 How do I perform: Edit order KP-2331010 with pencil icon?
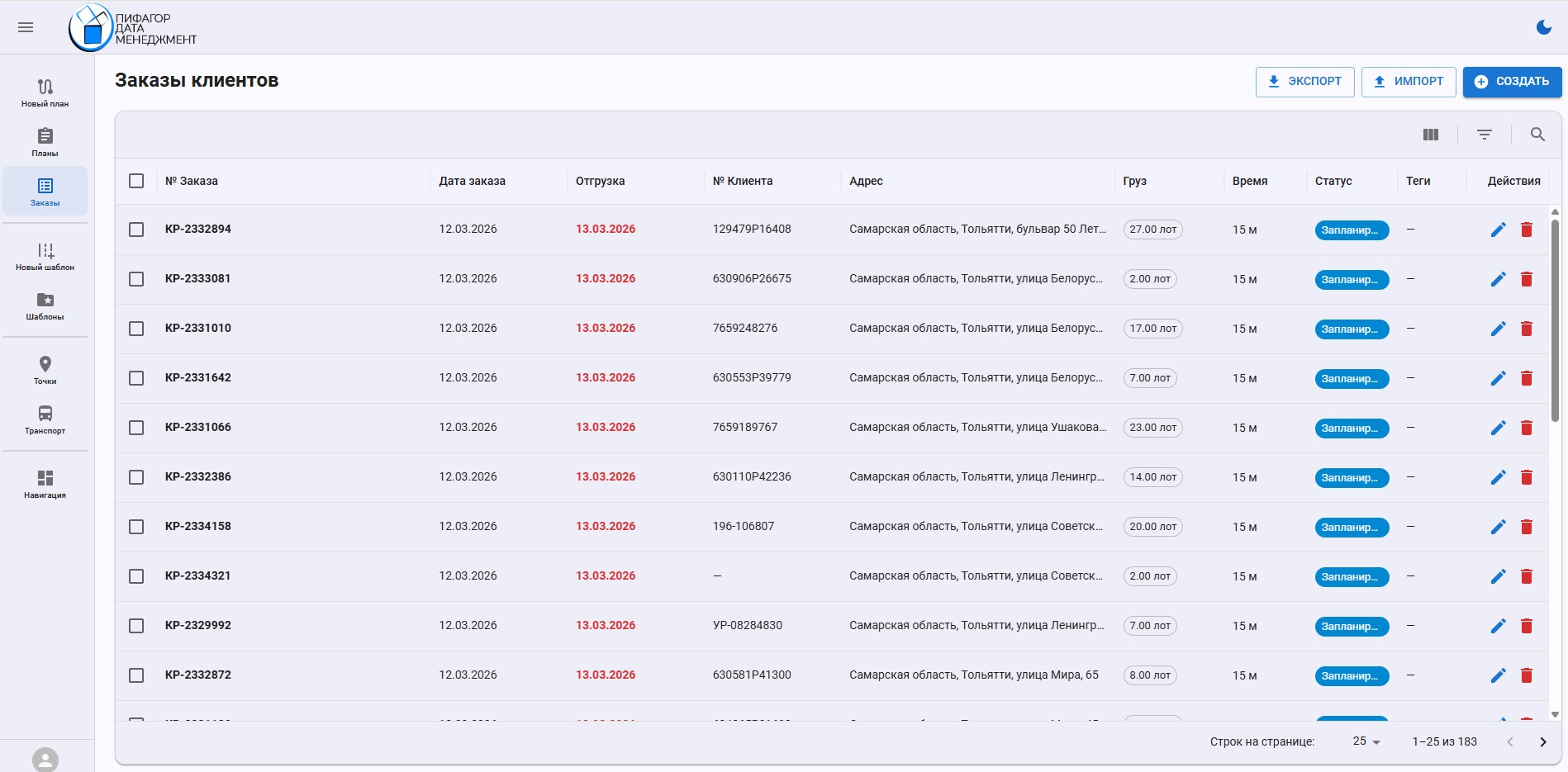coord(1498,329)
